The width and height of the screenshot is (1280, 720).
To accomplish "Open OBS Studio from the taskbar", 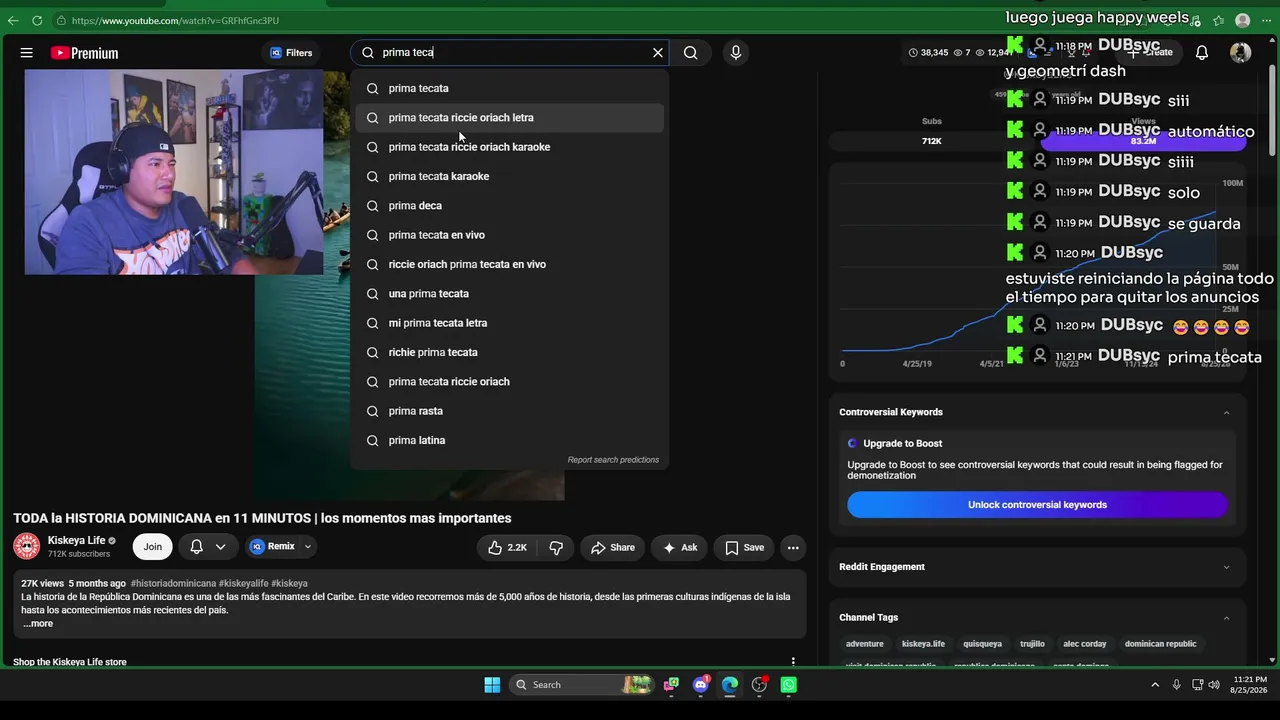I will pyautogui.click(x=760, y=685).
